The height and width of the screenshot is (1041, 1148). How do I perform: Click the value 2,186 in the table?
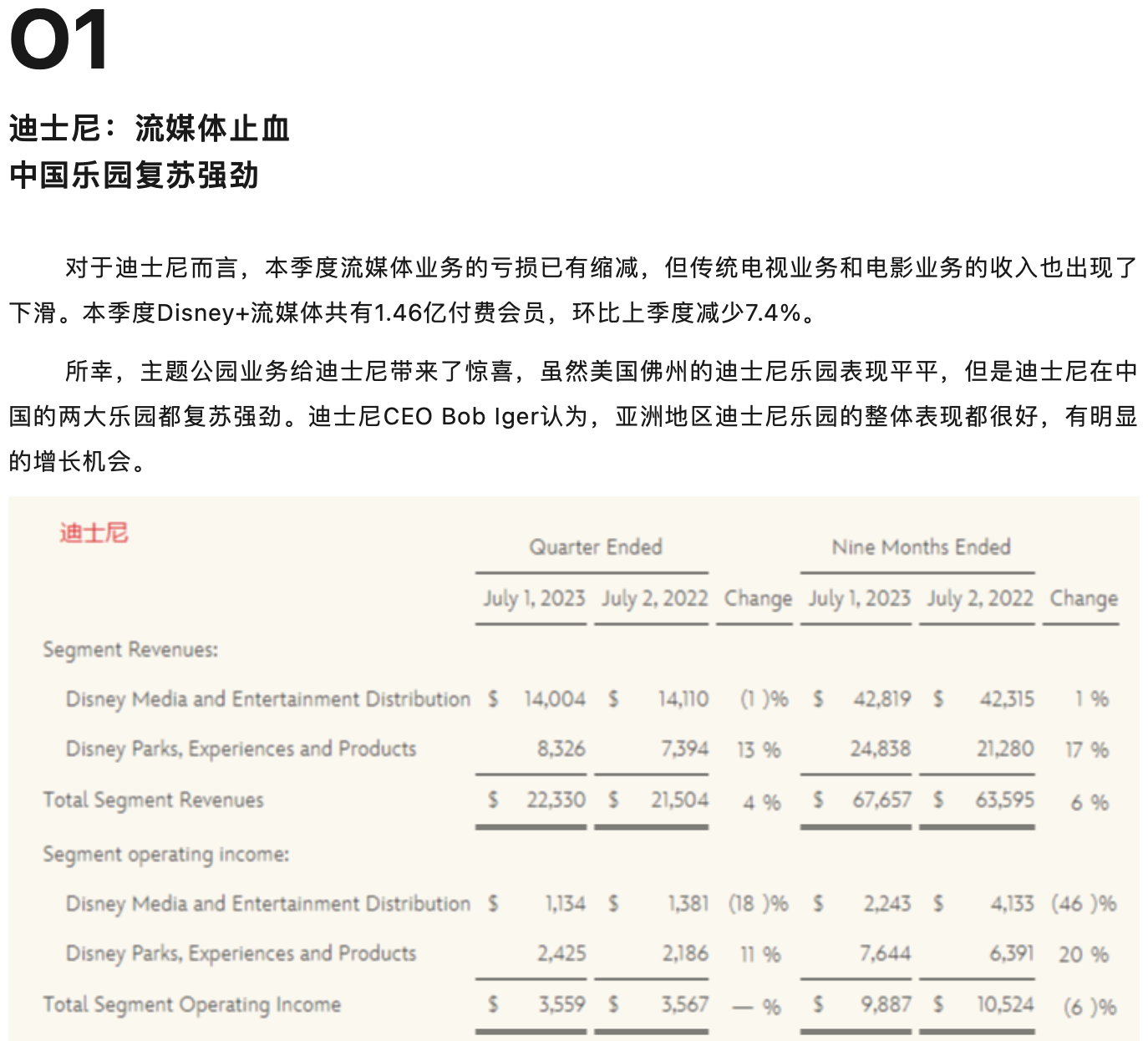[686, 953]
